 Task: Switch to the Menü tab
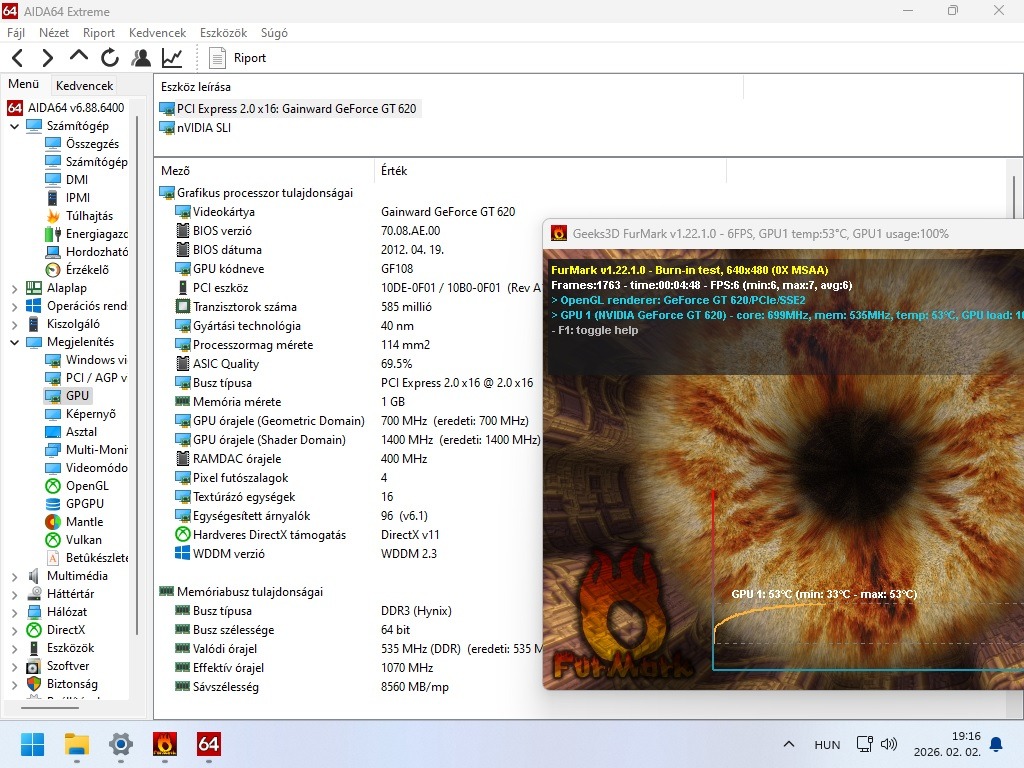pos(24,84)
